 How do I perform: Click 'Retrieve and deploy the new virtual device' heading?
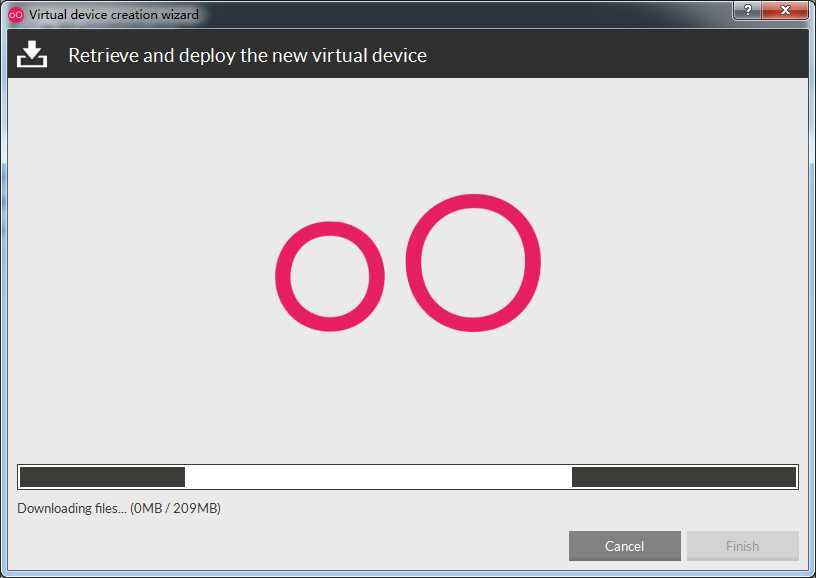pyautogui.click(x=248, y=55)
